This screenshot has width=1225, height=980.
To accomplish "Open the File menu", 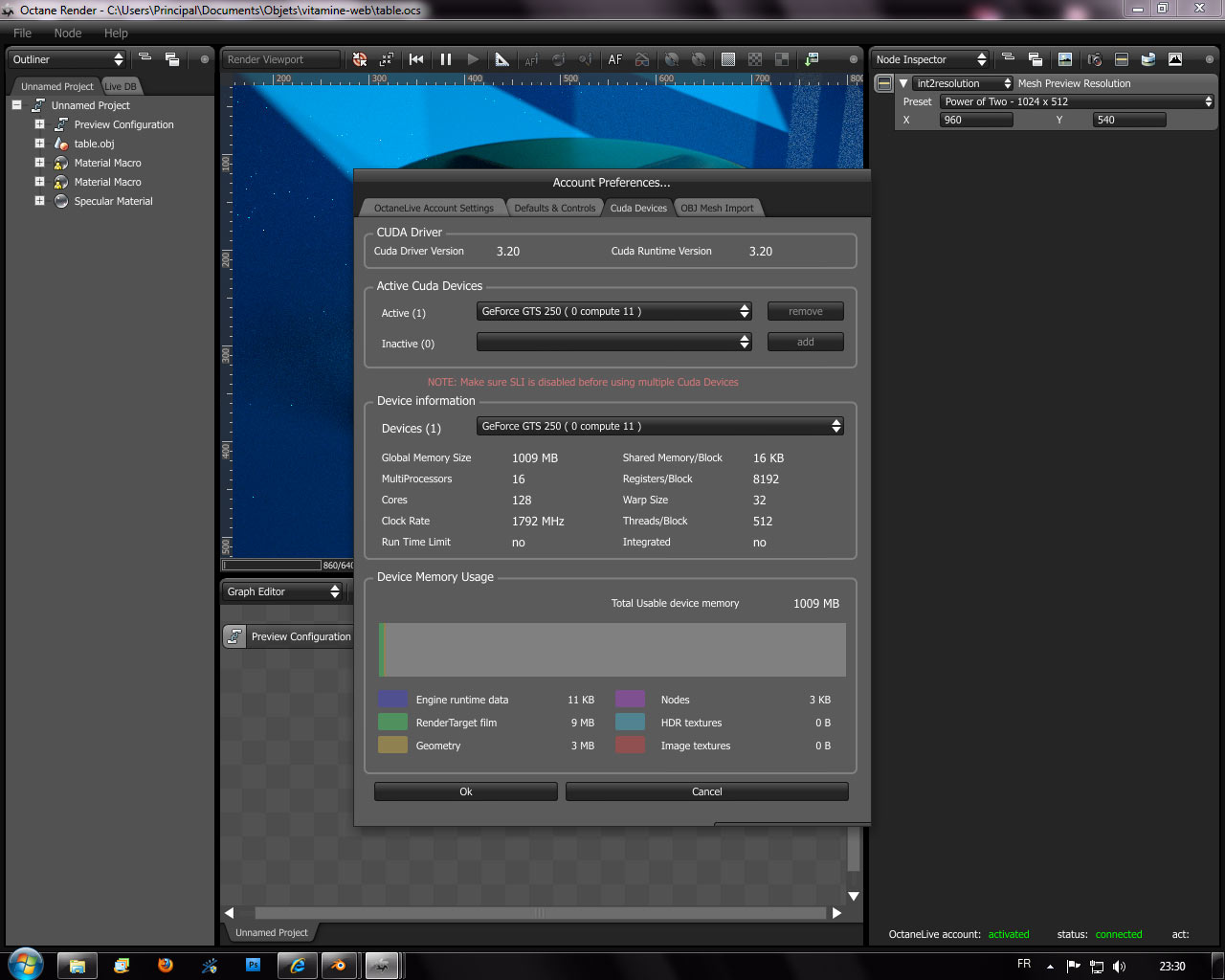I will pos(23,33).
